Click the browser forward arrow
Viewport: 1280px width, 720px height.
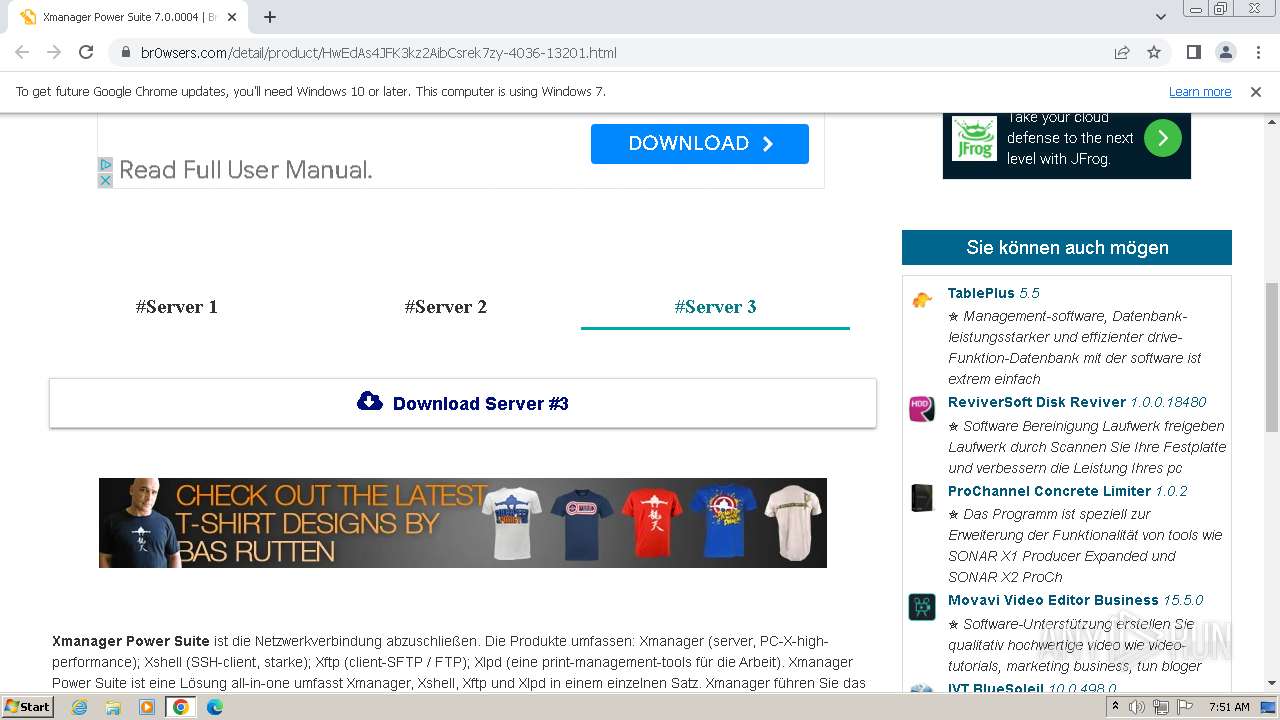54,52
